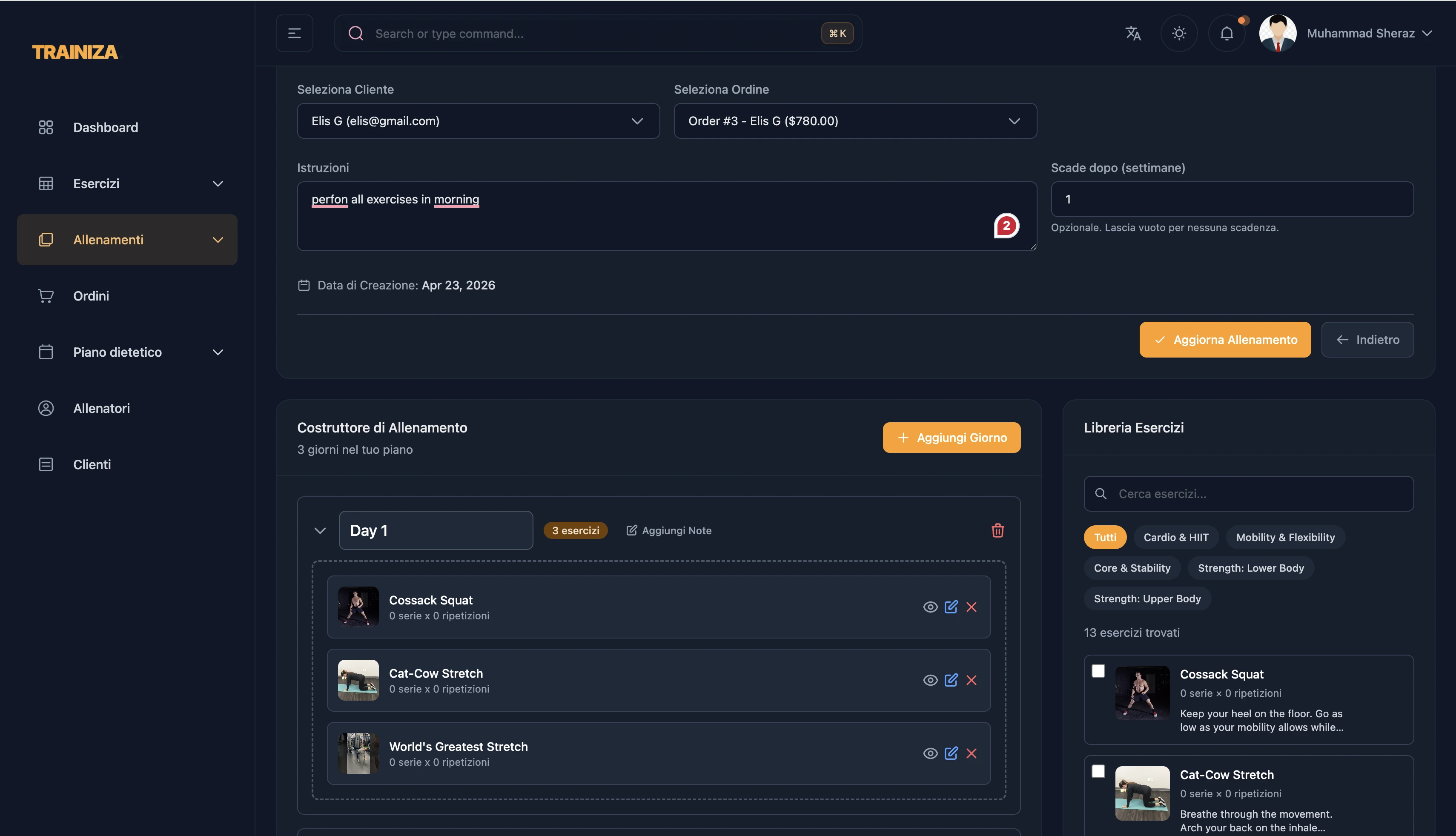Collapse the Day 1 section chevron
Screen dimensions: 1456x836
click(320, 530)
